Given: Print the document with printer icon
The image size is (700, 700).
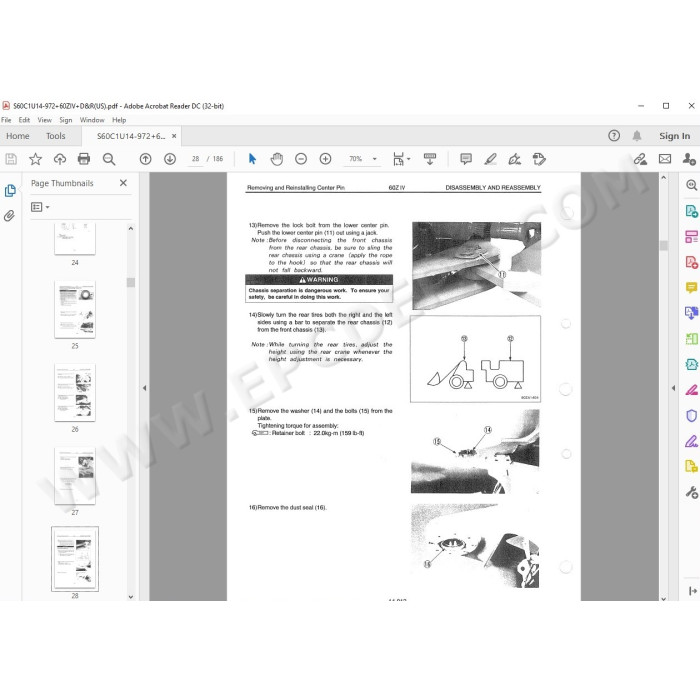Looking at the screenshot, I should pyautogui.click(x=84, y=159).
